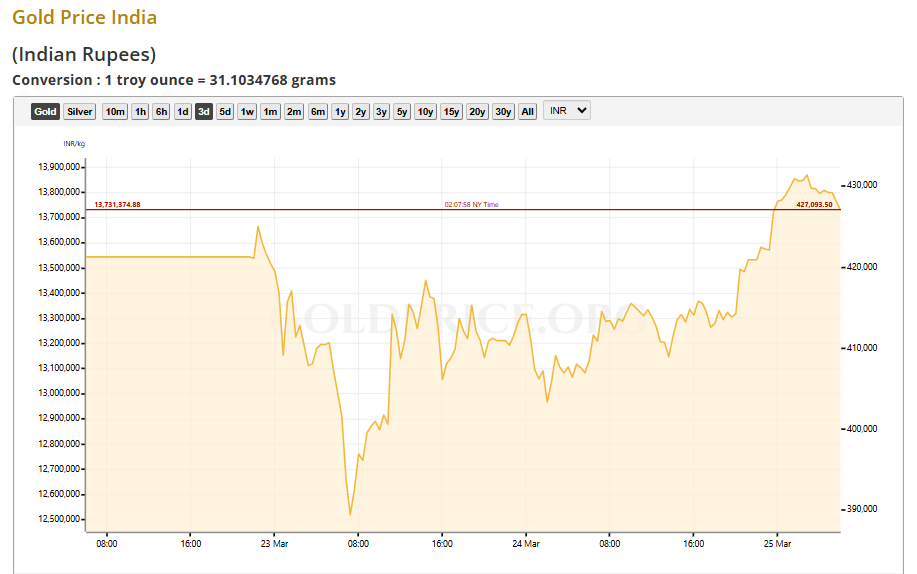
Task: Show the 5y price history
Action: (x=402, y=111)
